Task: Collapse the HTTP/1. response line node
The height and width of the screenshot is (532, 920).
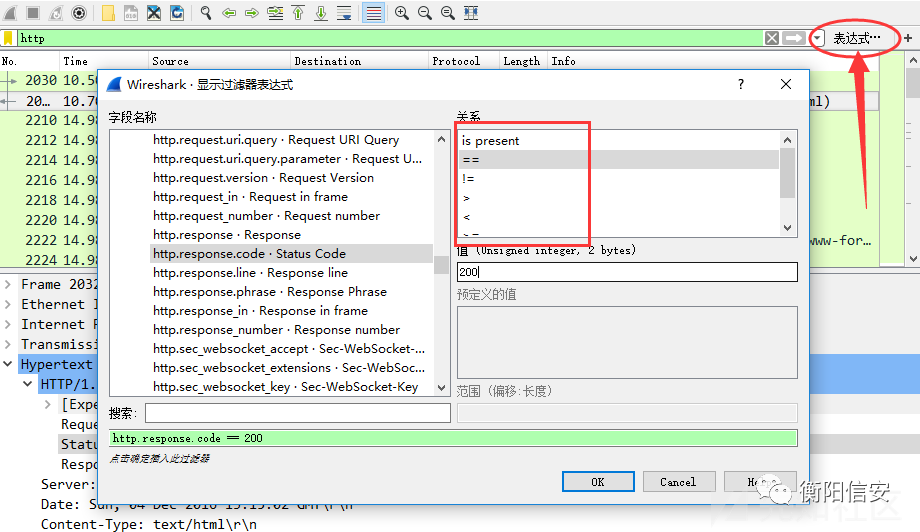Action: (28, 384)
